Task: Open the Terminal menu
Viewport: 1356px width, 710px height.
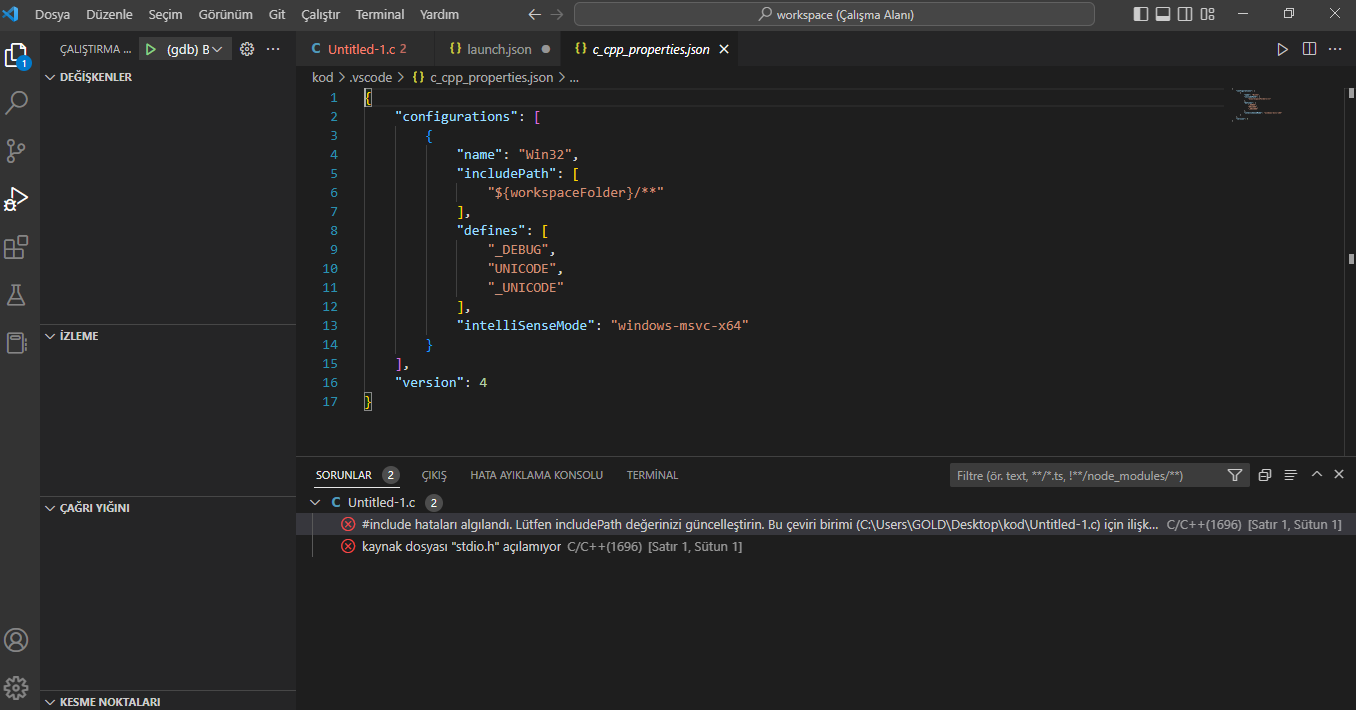Action: click(380, 15)
